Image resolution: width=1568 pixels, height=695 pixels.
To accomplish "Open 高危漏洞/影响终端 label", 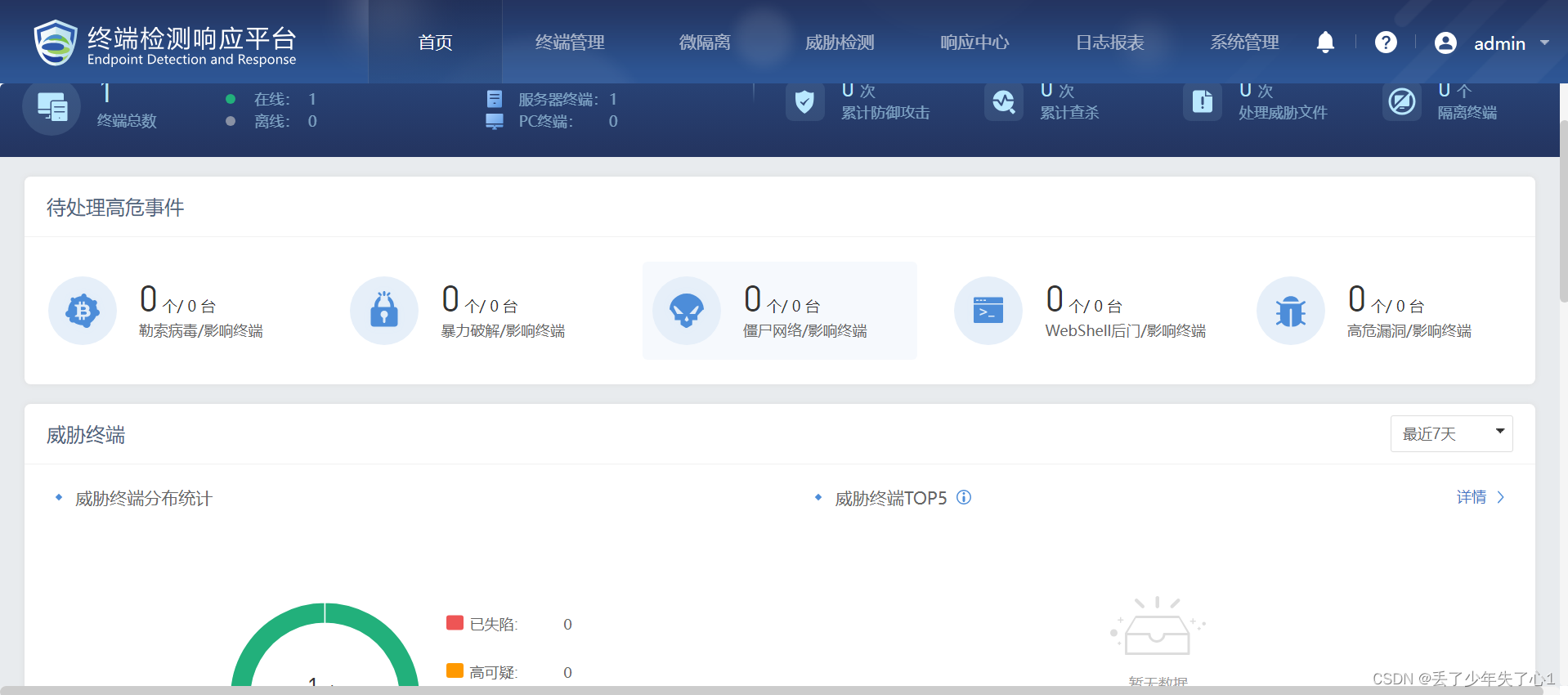I will point(1409,330).
